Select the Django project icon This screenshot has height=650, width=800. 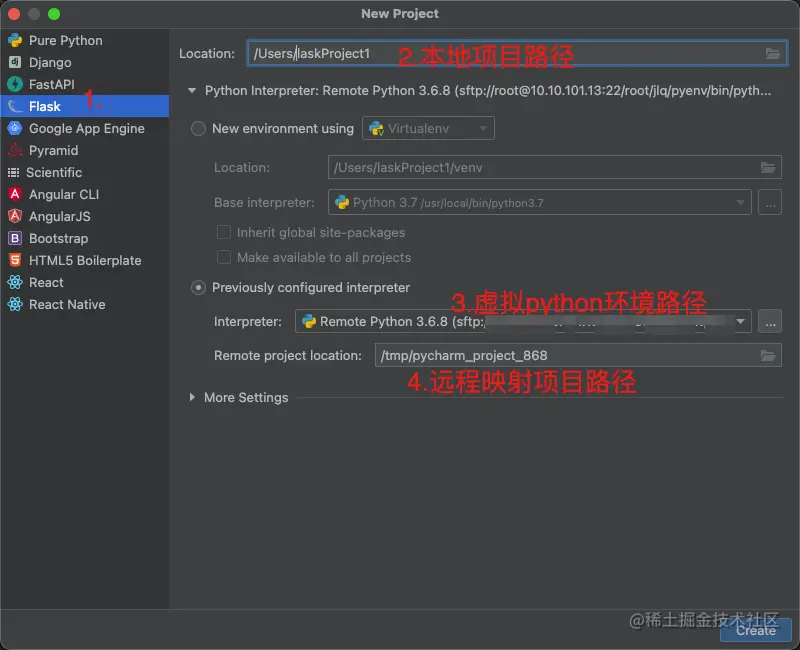click(15, 62)
